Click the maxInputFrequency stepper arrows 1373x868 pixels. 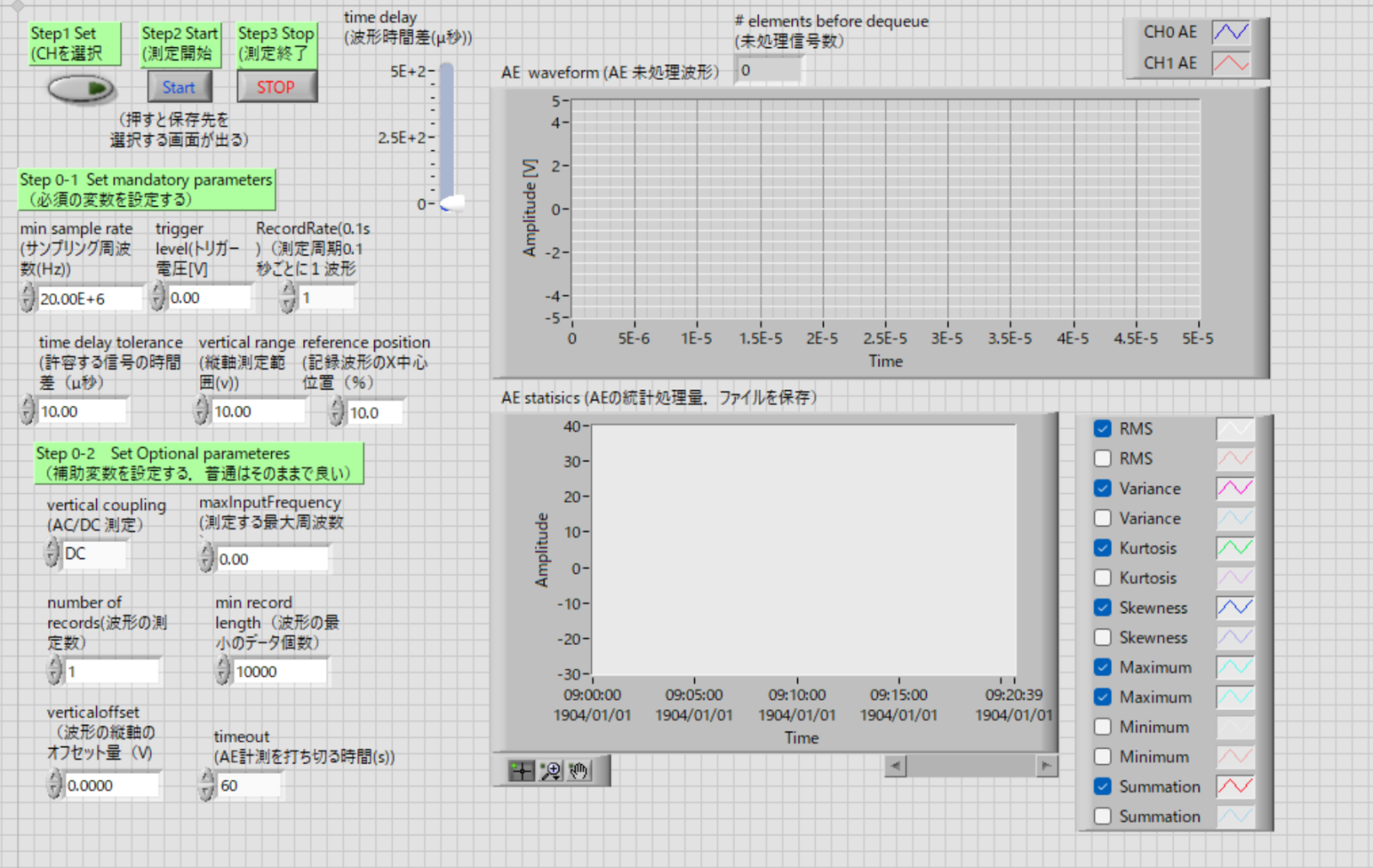[x=207, y=558]
